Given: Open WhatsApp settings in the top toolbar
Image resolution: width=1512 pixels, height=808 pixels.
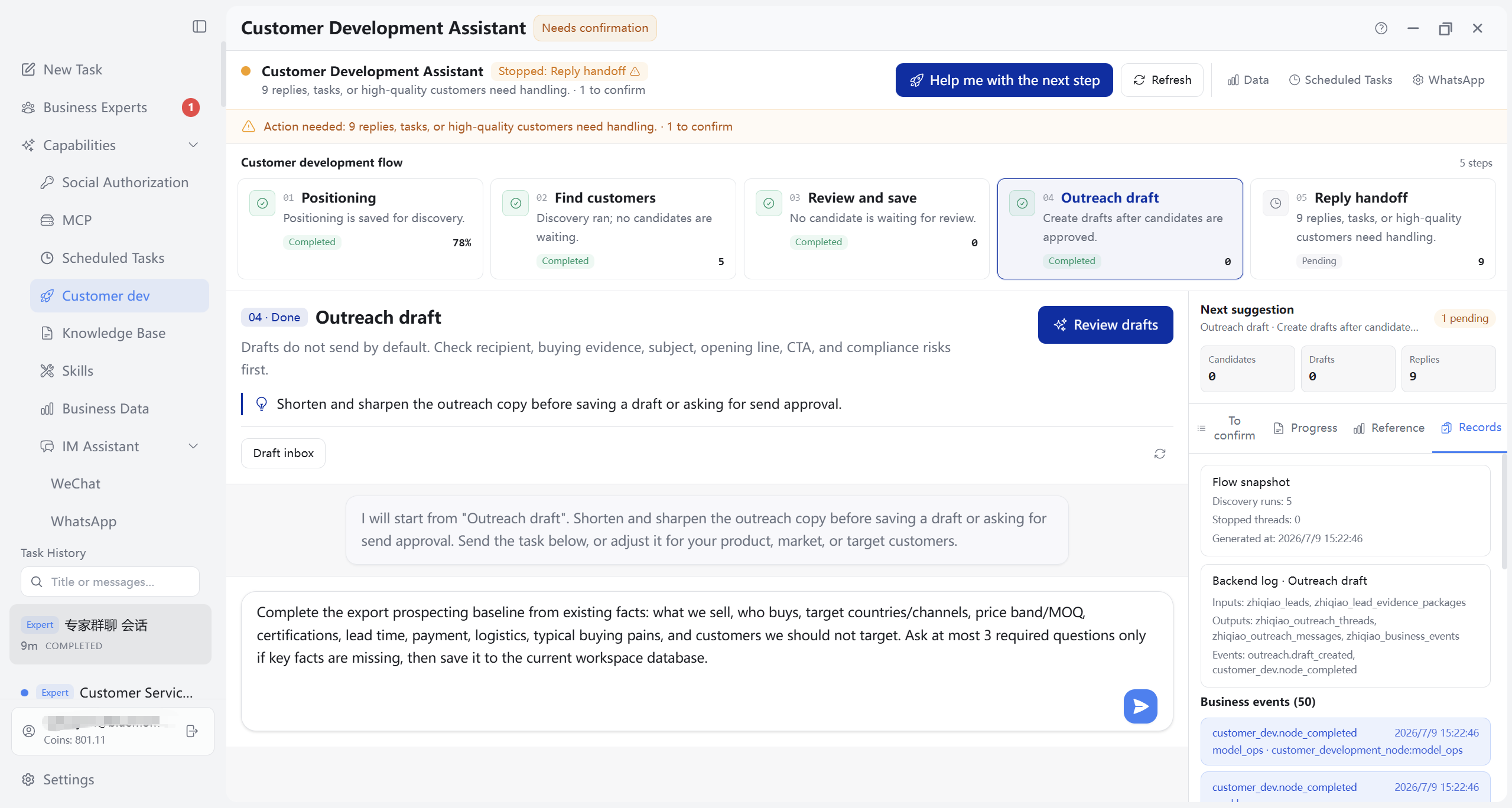Looking at the screenshot, I should pos(1448,80).
